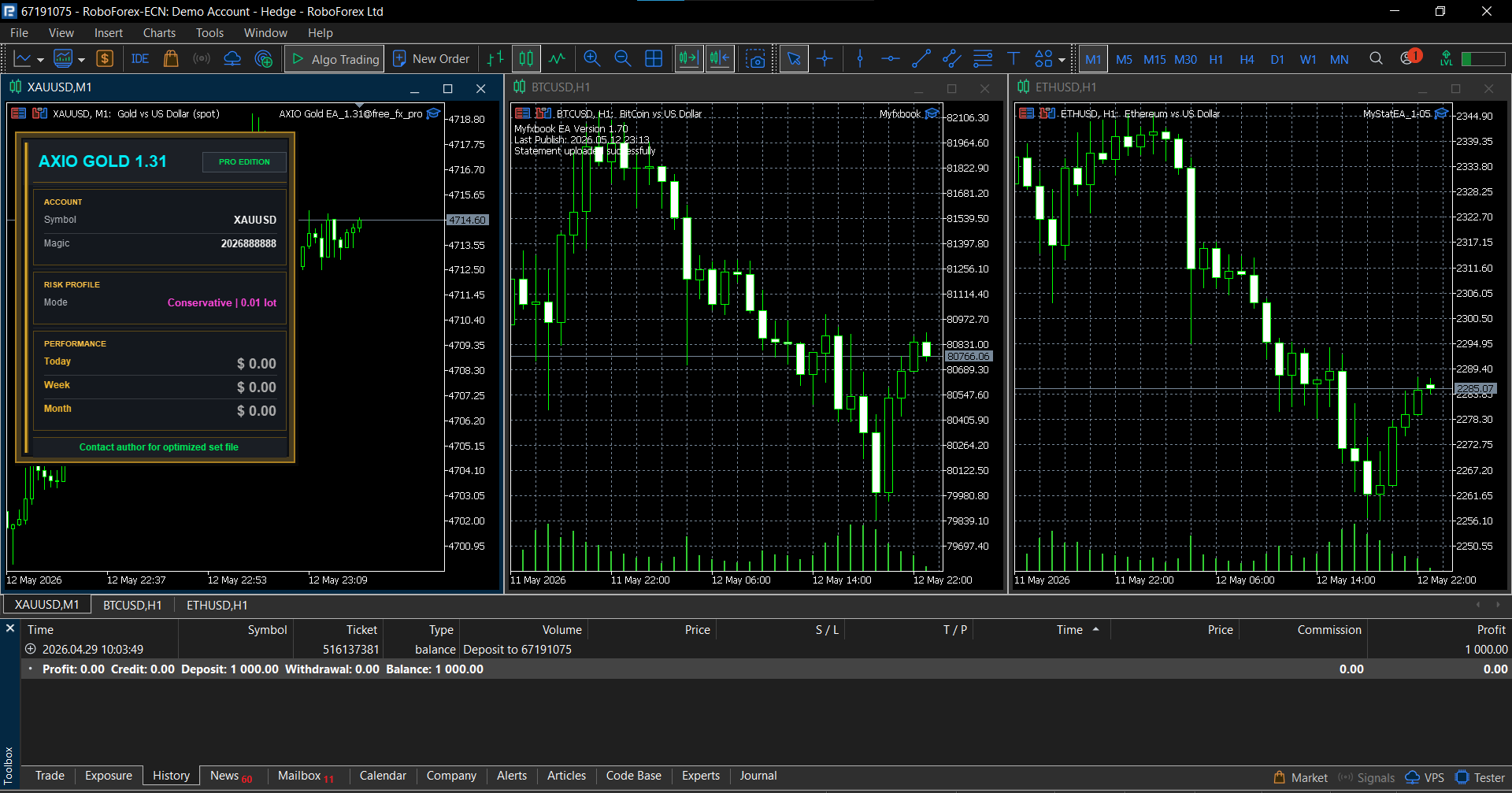
Task: Toggle the chart shift option
Action: pyautogui.click(x=721, y=59)
